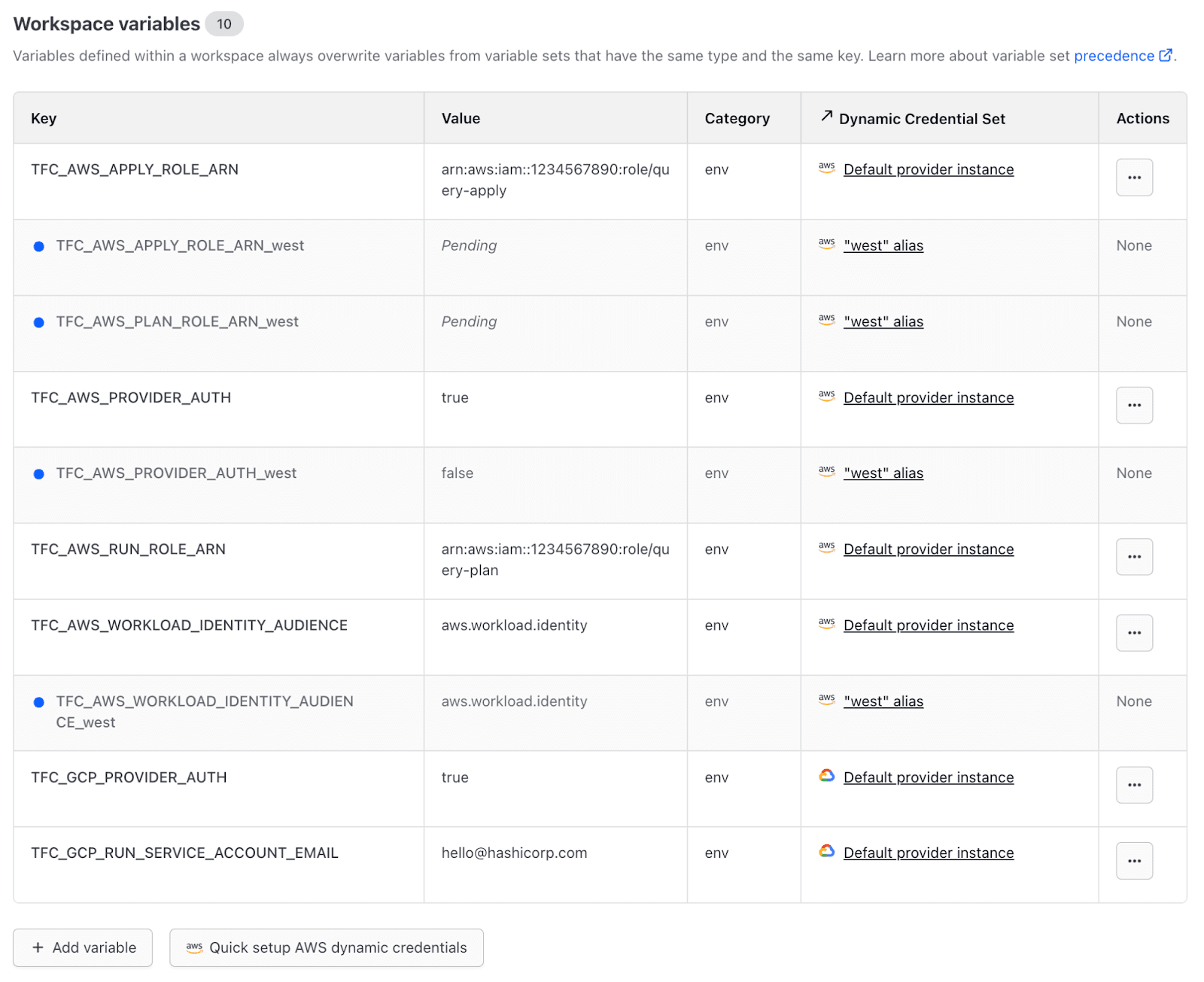Click the Add variable button
The image size is (1204, 982).
(x=83, y=947)
